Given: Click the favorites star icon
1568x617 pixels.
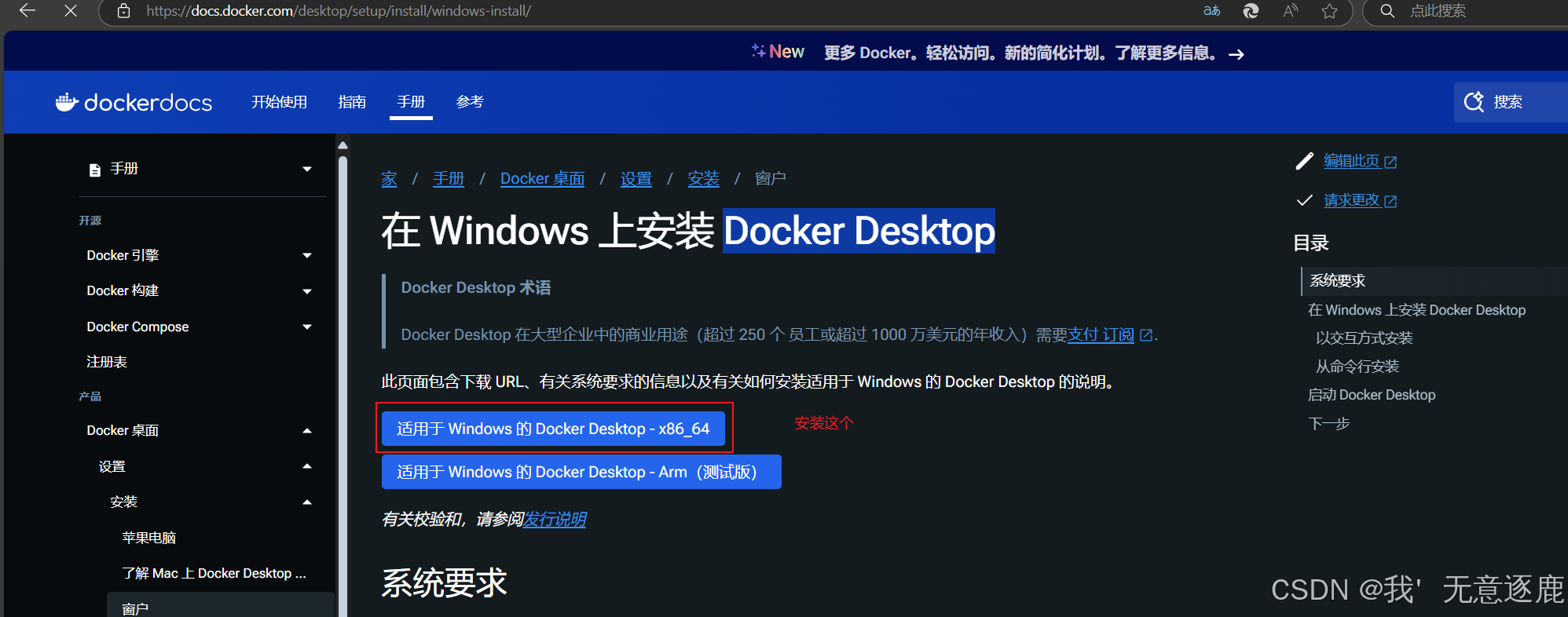Looking at the screenshot, I should click(1329, 11).
